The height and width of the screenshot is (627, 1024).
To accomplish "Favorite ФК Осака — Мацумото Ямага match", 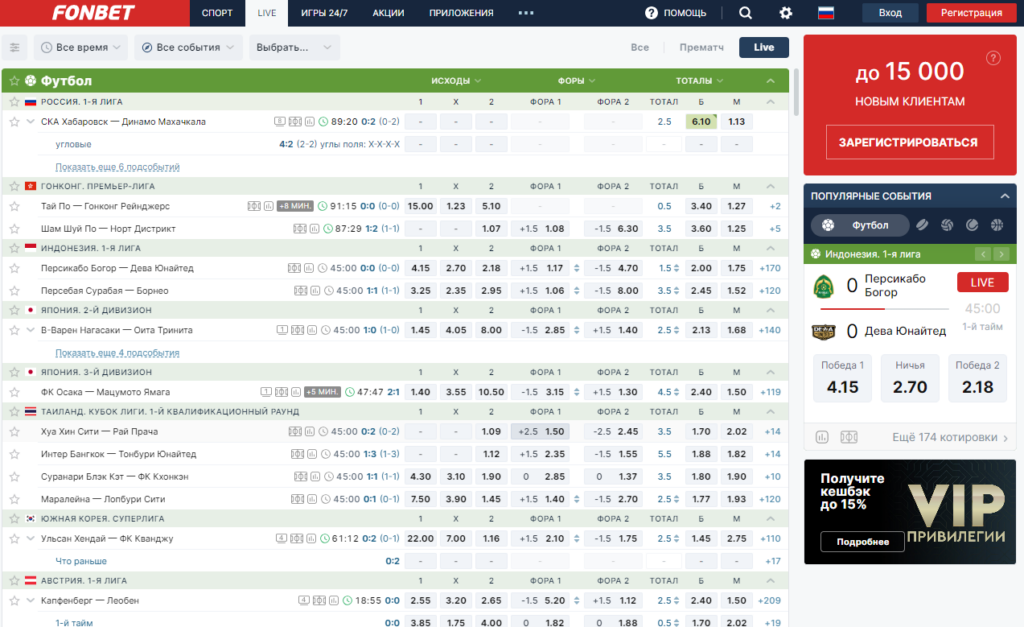I will click(x=14, y=392).
